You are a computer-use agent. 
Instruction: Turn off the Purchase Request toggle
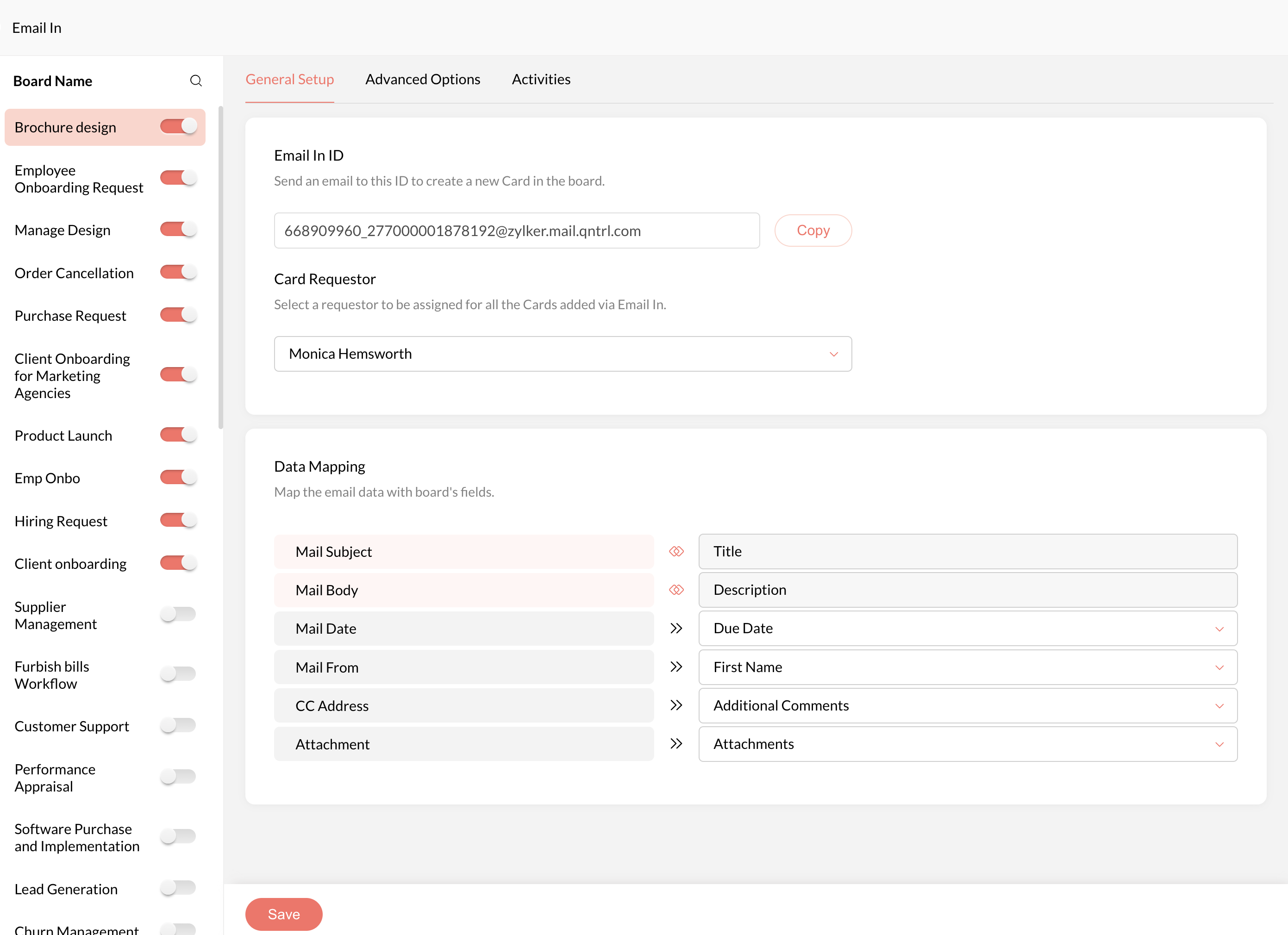click(x=178, y=315)
